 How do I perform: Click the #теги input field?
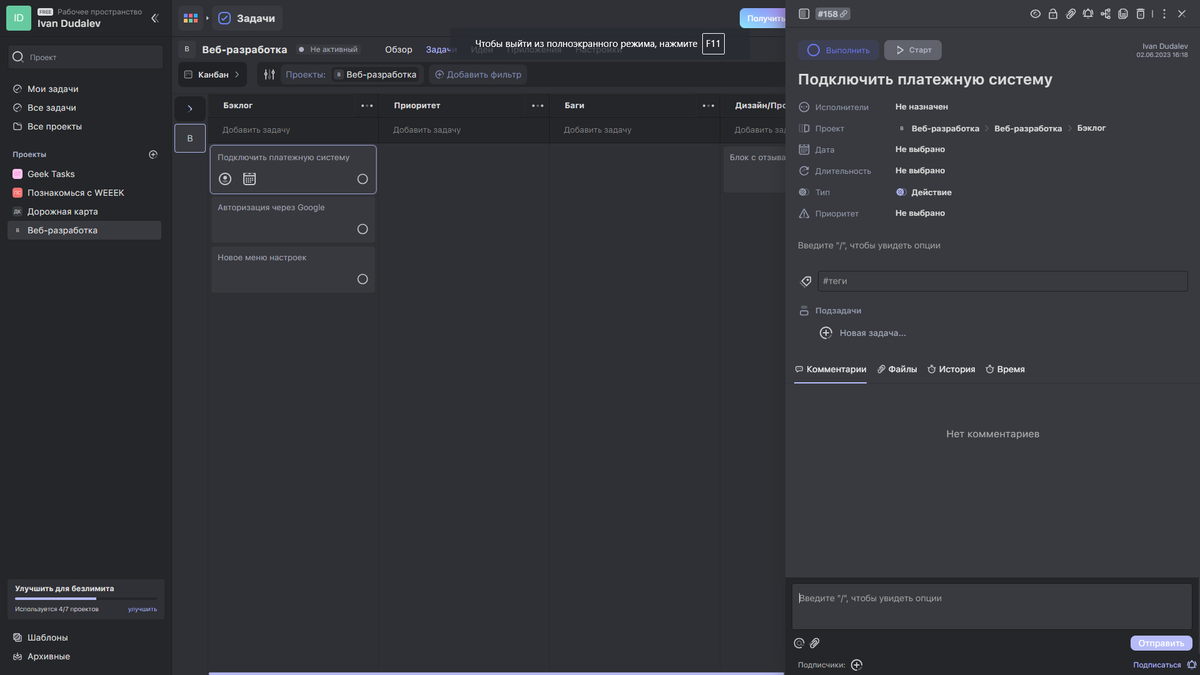pos(1003,281)
